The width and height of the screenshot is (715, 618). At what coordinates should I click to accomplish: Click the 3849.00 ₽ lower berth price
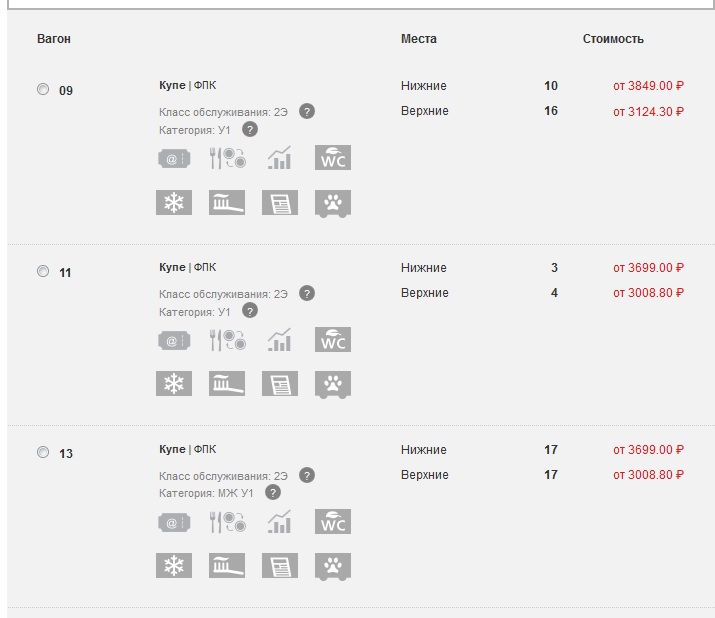(x=648, y=86)
